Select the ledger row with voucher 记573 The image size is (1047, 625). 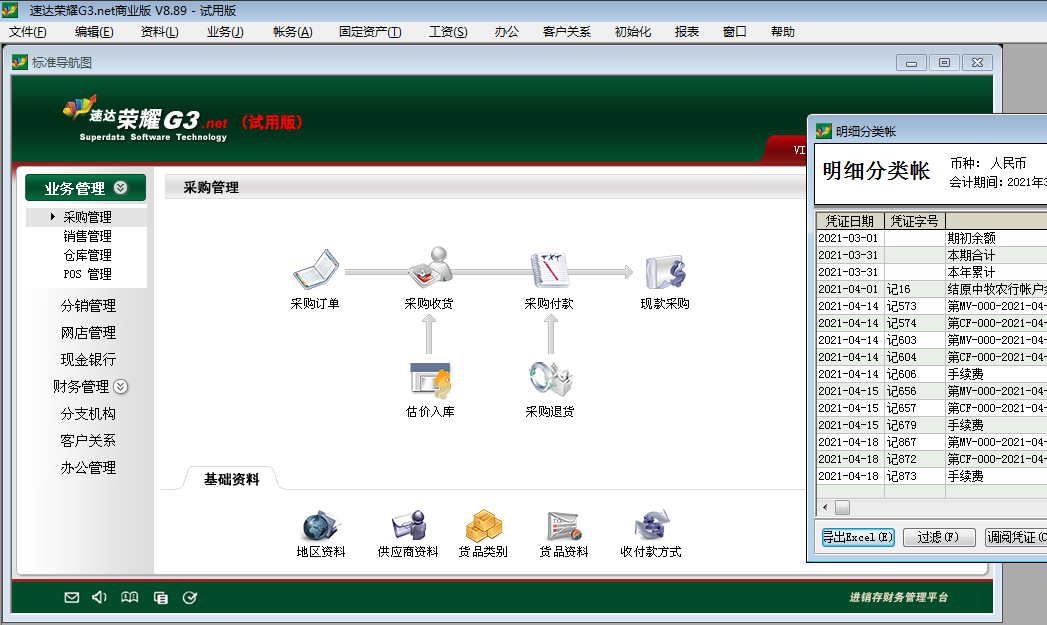coord(931,306)
